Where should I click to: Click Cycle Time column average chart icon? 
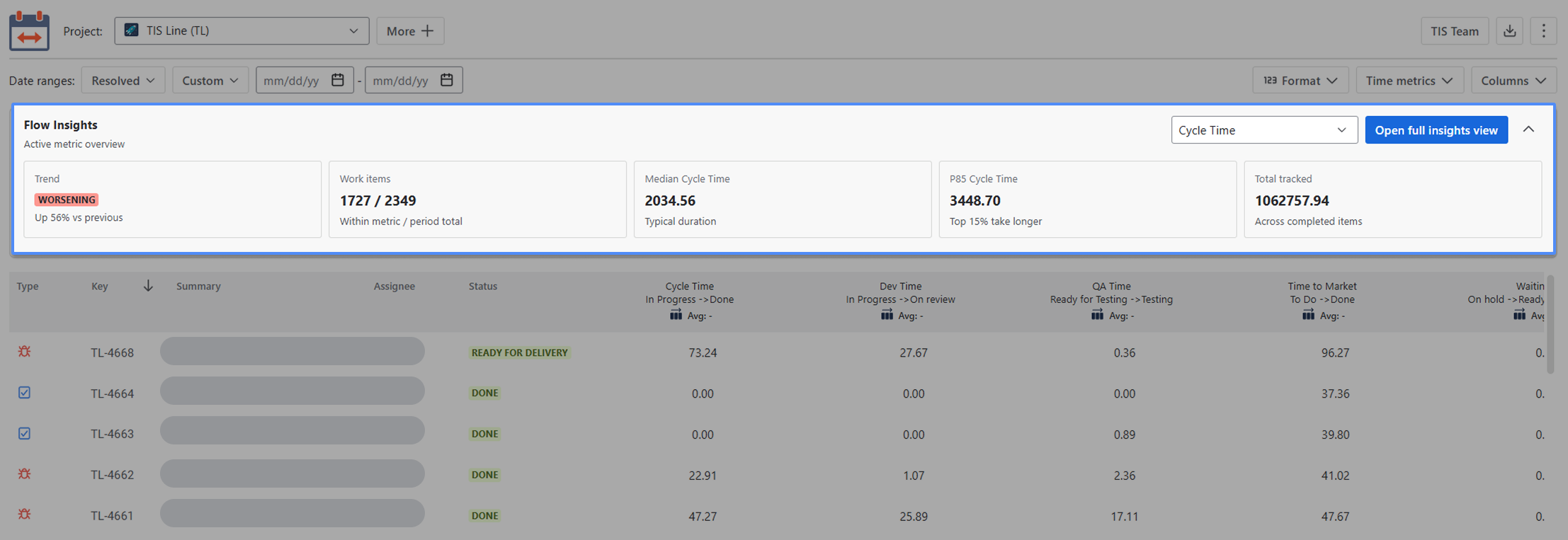point(676,315)
